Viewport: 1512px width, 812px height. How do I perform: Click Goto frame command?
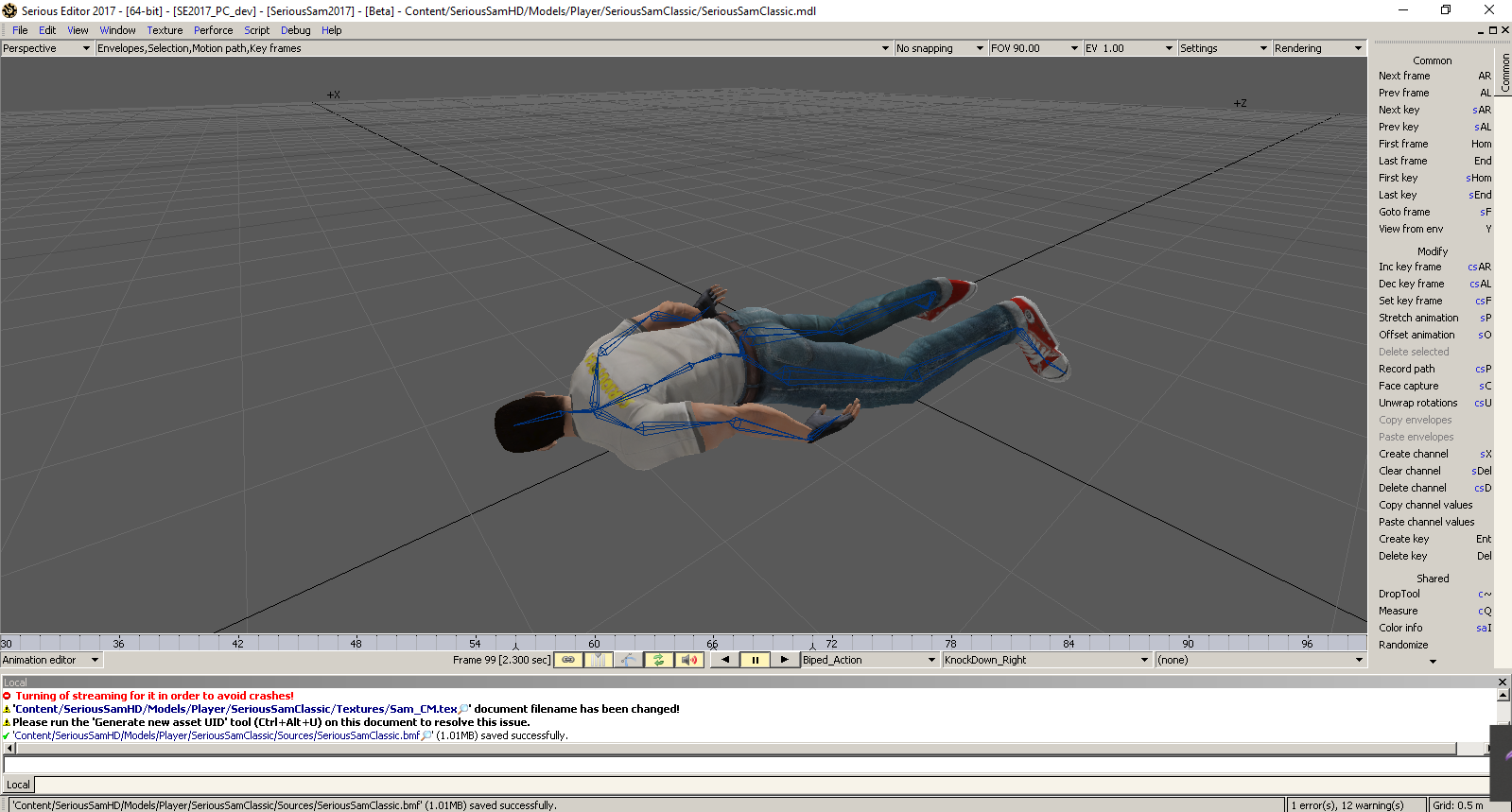(1434, 212)
